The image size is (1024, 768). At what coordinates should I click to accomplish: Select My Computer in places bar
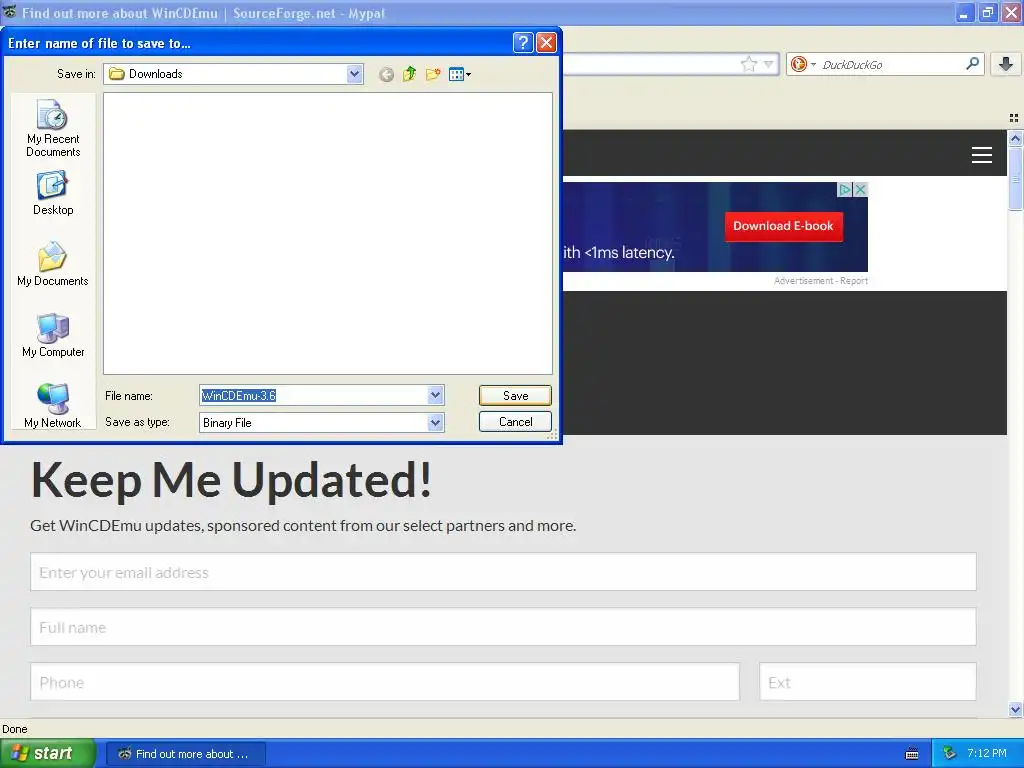coord(53,336)
